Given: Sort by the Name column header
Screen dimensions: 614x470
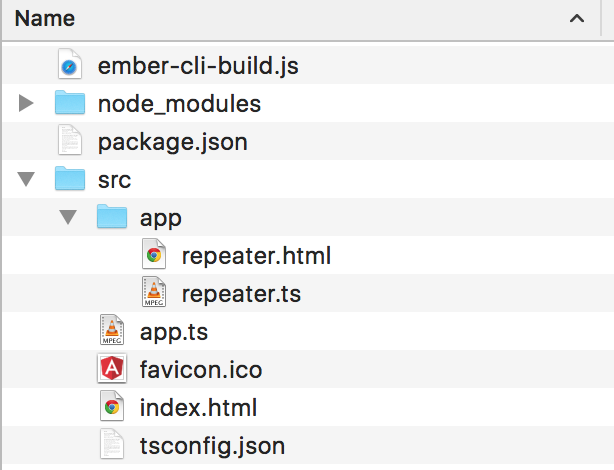Looking at the screenshot, I should click(x=46, y=19).
